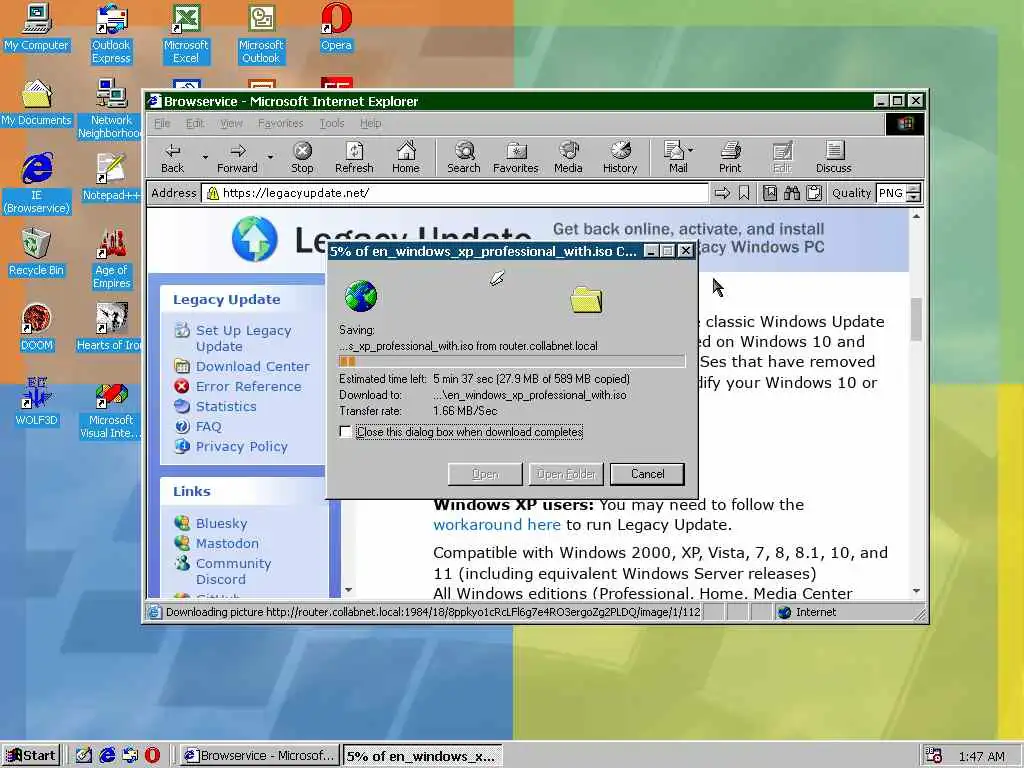Open the Back button history dropdown arrow
This screenshot has width=1024, height=768.
point(204,157)
